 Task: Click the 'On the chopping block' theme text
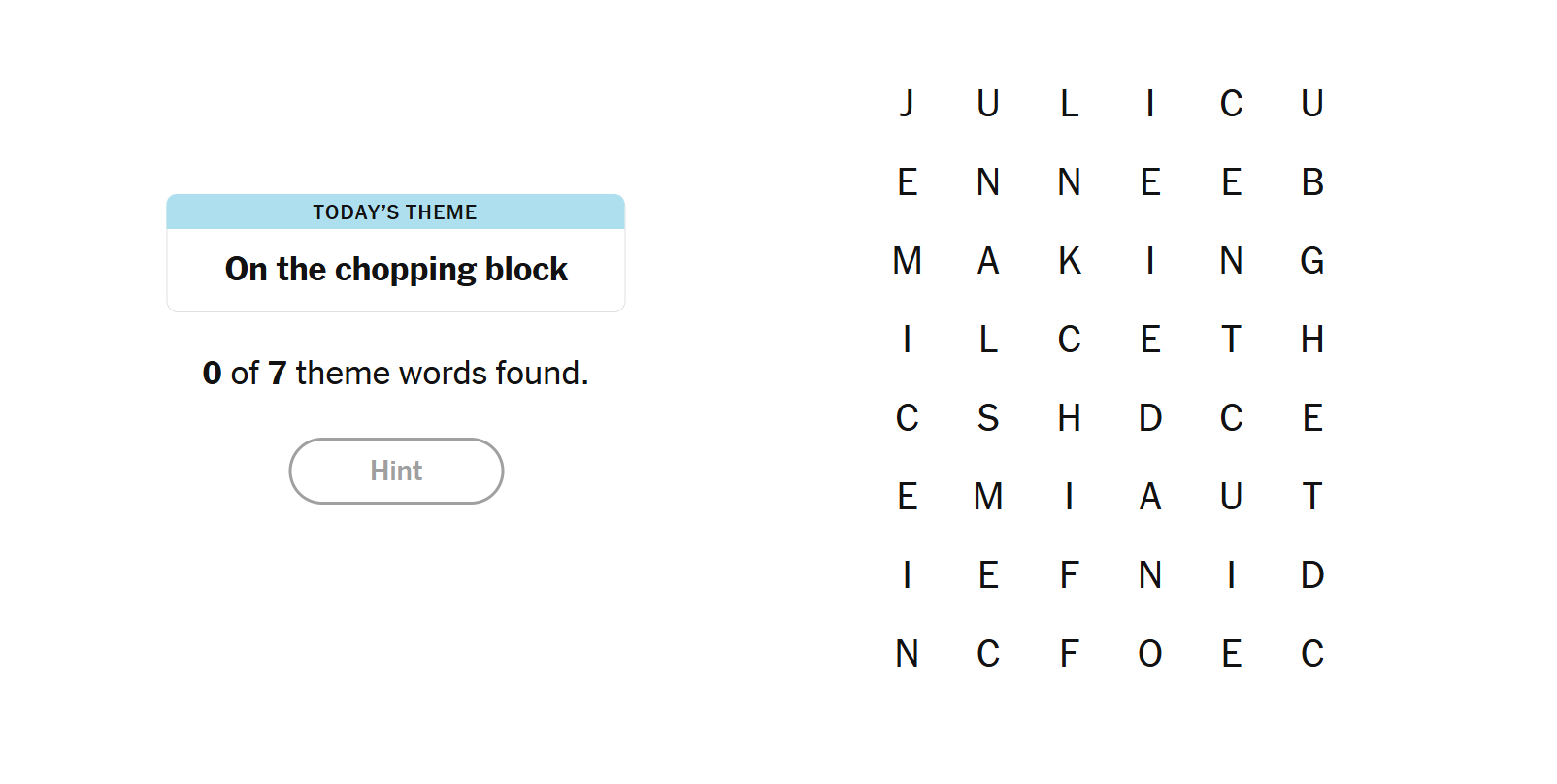396,269
